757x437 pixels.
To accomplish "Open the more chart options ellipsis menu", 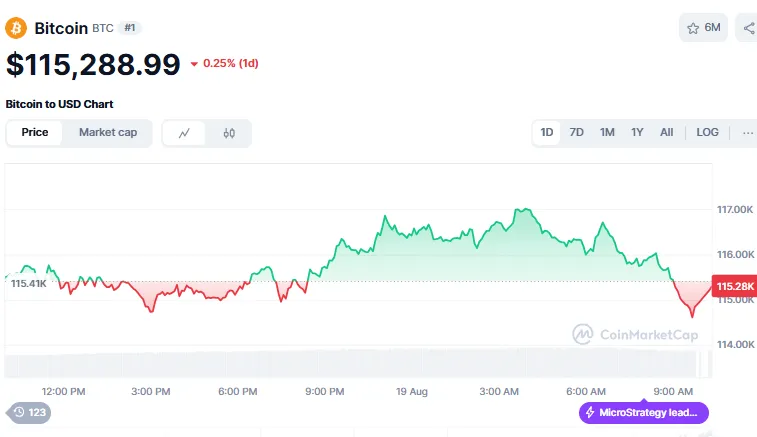I will [x=748, y=132].
